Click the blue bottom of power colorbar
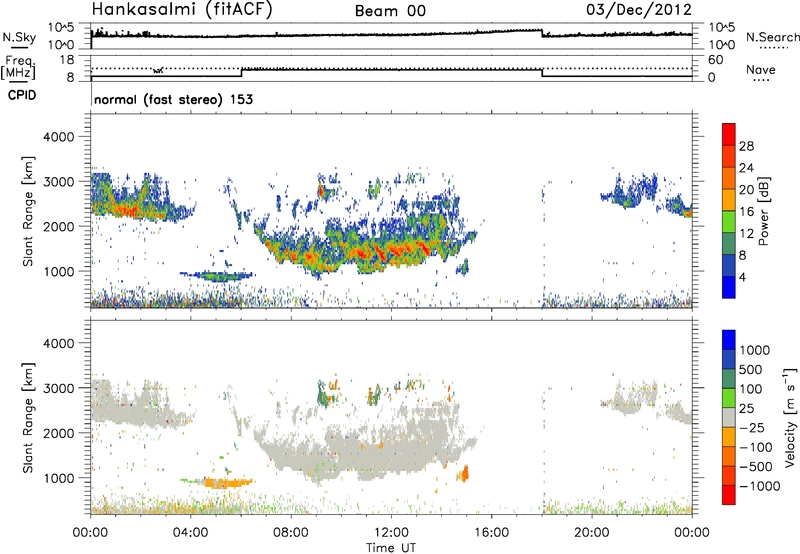The width and height of the screenshot is (800, 554). (729, 288)
